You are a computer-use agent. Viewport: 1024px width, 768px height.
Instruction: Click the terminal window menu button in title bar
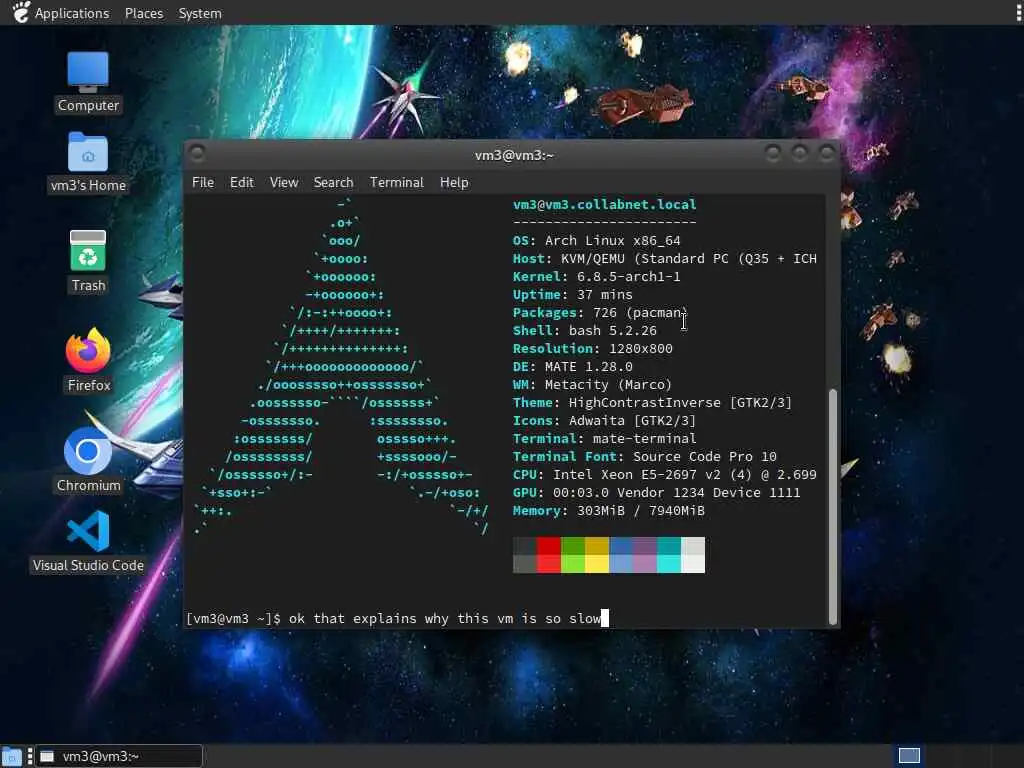(197, 154)
